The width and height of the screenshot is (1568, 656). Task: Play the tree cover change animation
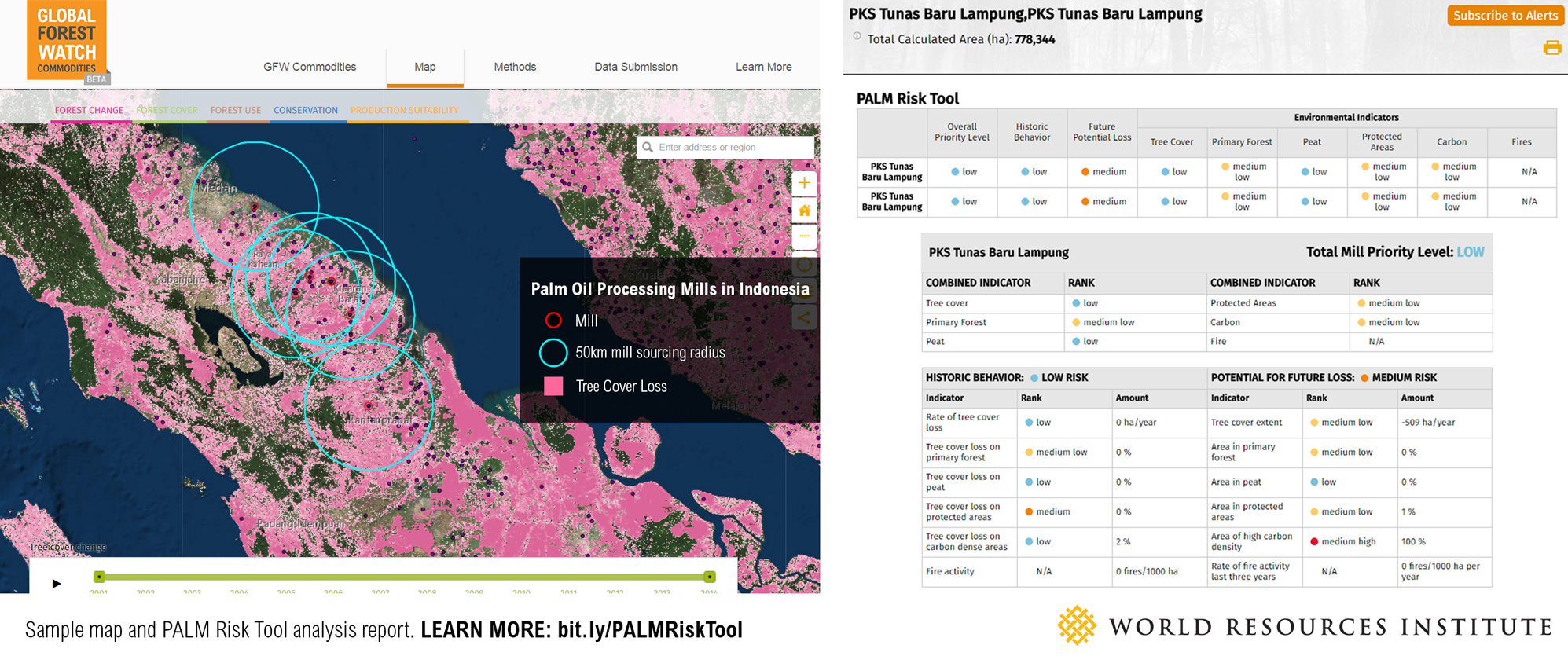click(57, 583)
